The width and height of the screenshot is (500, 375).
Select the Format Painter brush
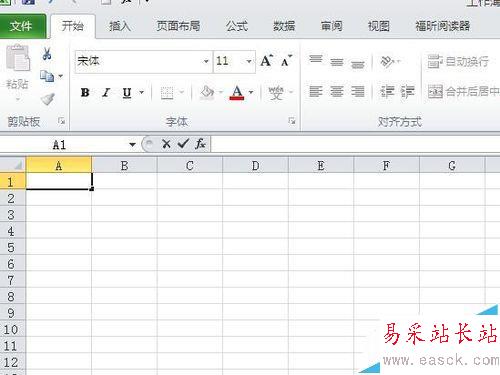tap(48, 99)
